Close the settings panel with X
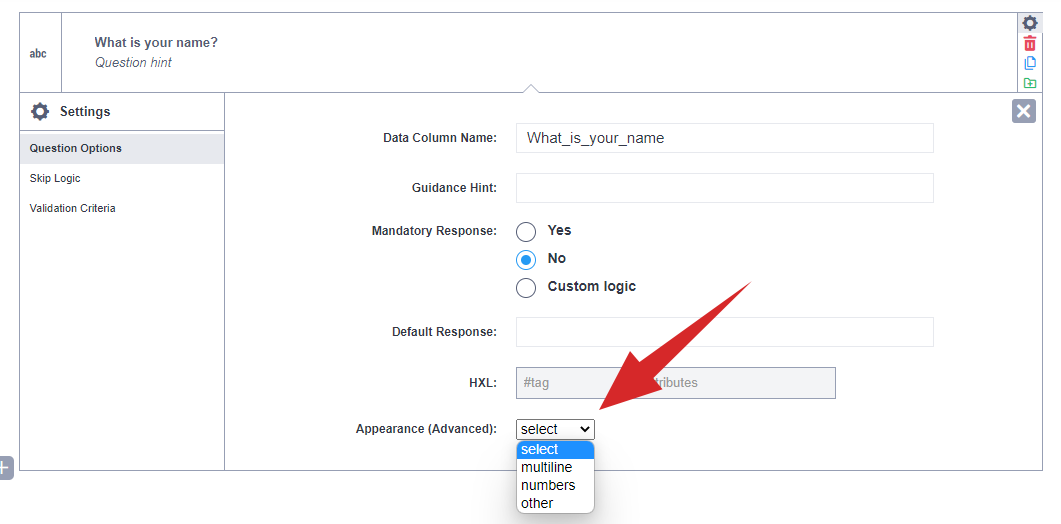The image size is (1061, 524). 1023,111
